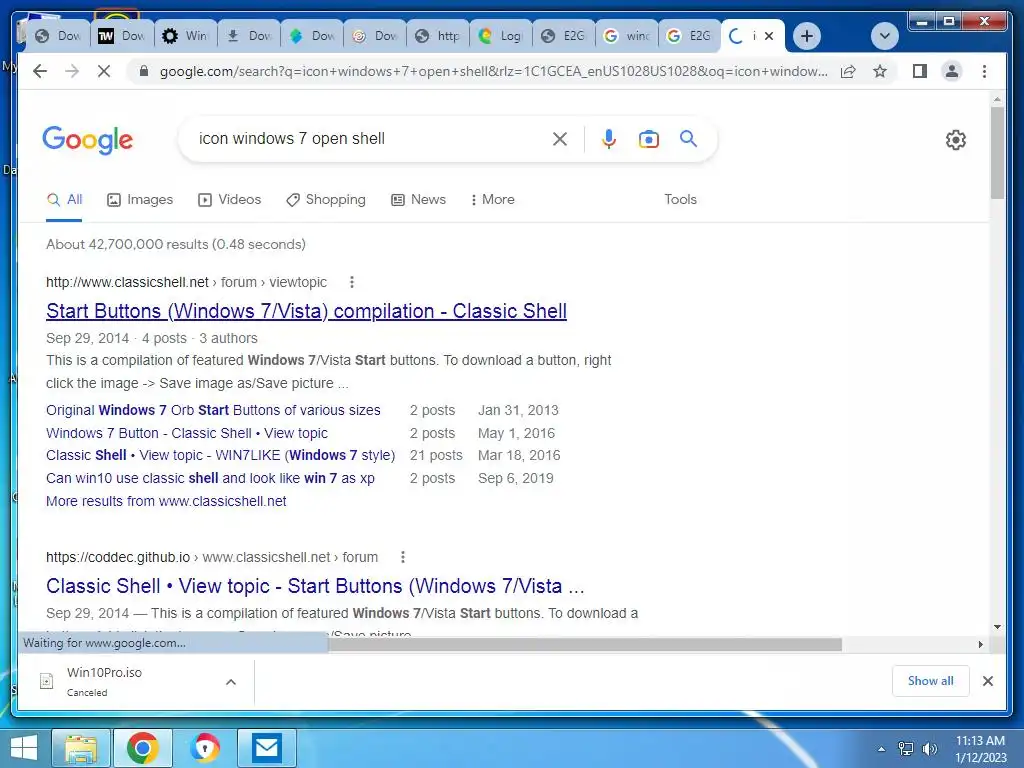Select the All results filter
Image resolution: width=1024 pixels, height=768 pixels.
point(65,199)
